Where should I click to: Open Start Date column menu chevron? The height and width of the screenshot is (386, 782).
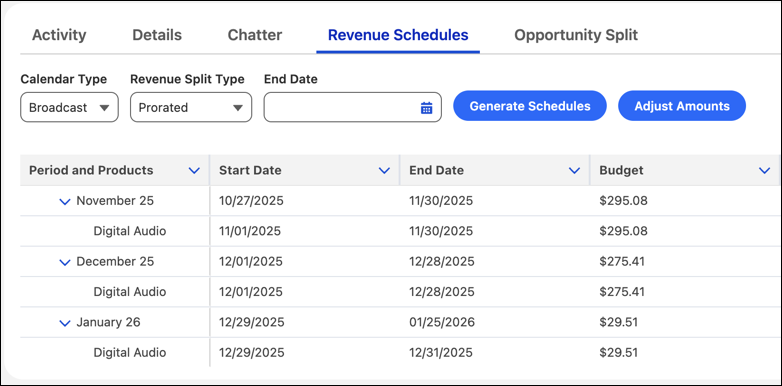pos(384,171)
